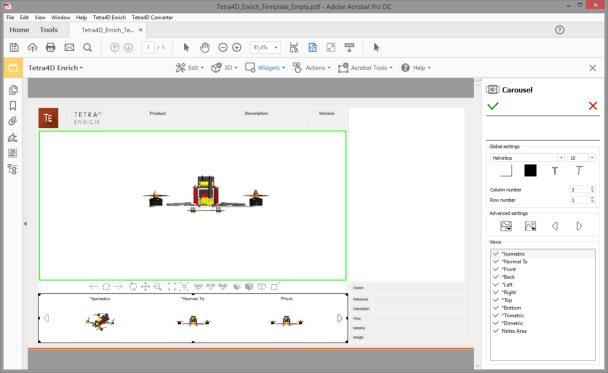
Task: Click the 3D toolbar zoom icon
Action: point(158,287)
